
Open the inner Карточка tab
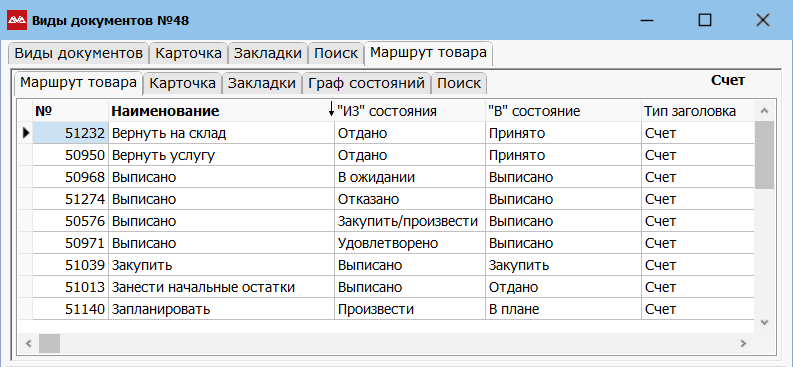click(x=183, y=83)
